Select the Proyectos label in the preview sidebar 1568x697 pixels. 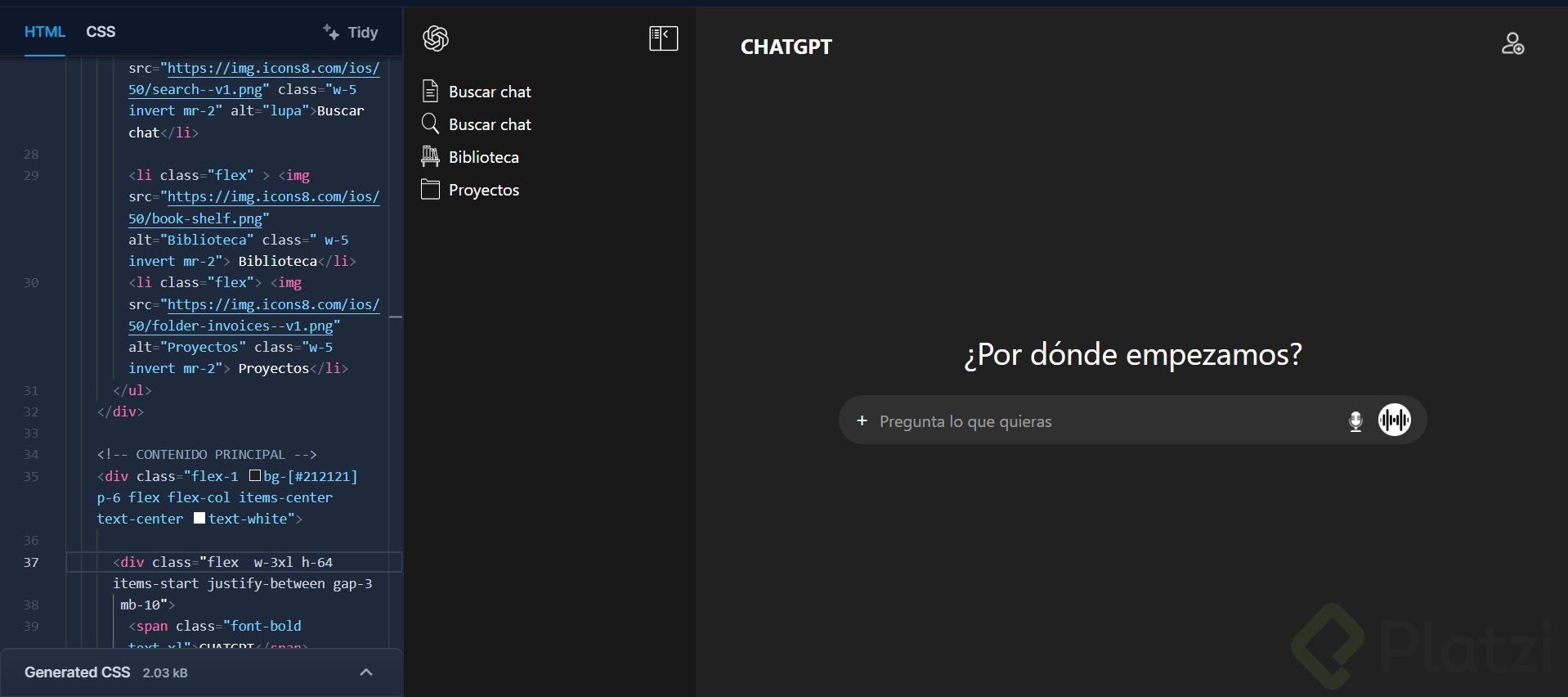click(484, 190)
